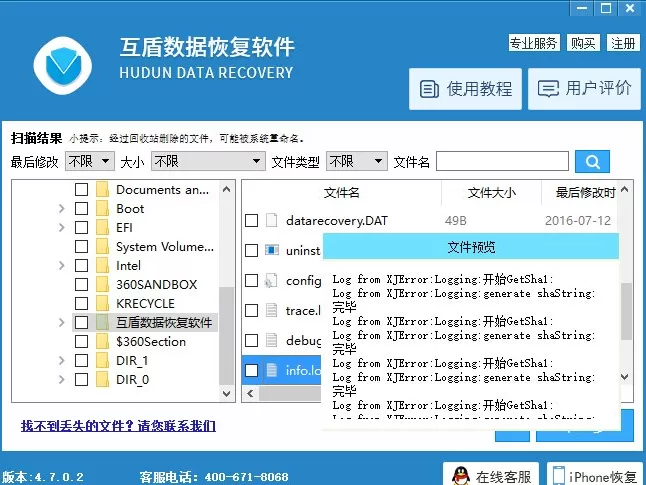This screenshot has height=485, width=646.
Task: Focus the 文件名 search input field
Action: [502, 161]
